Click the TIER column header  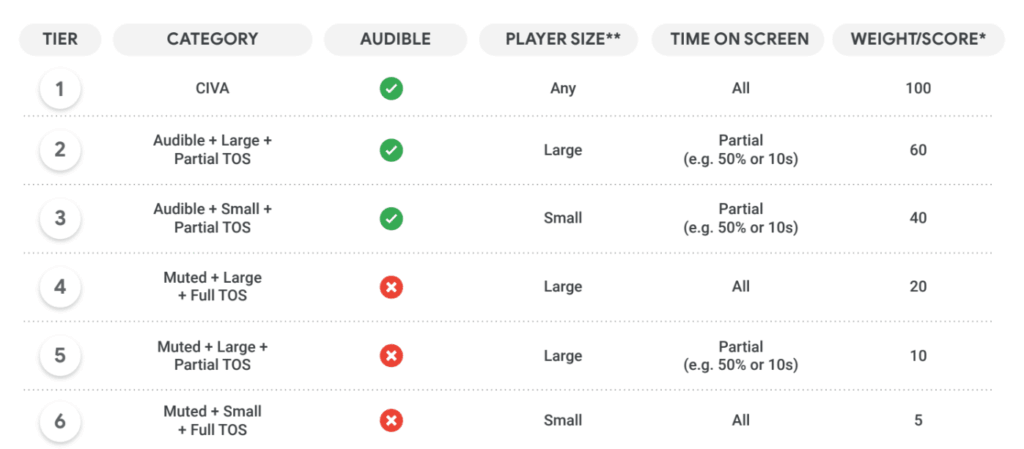pos(60,40)
